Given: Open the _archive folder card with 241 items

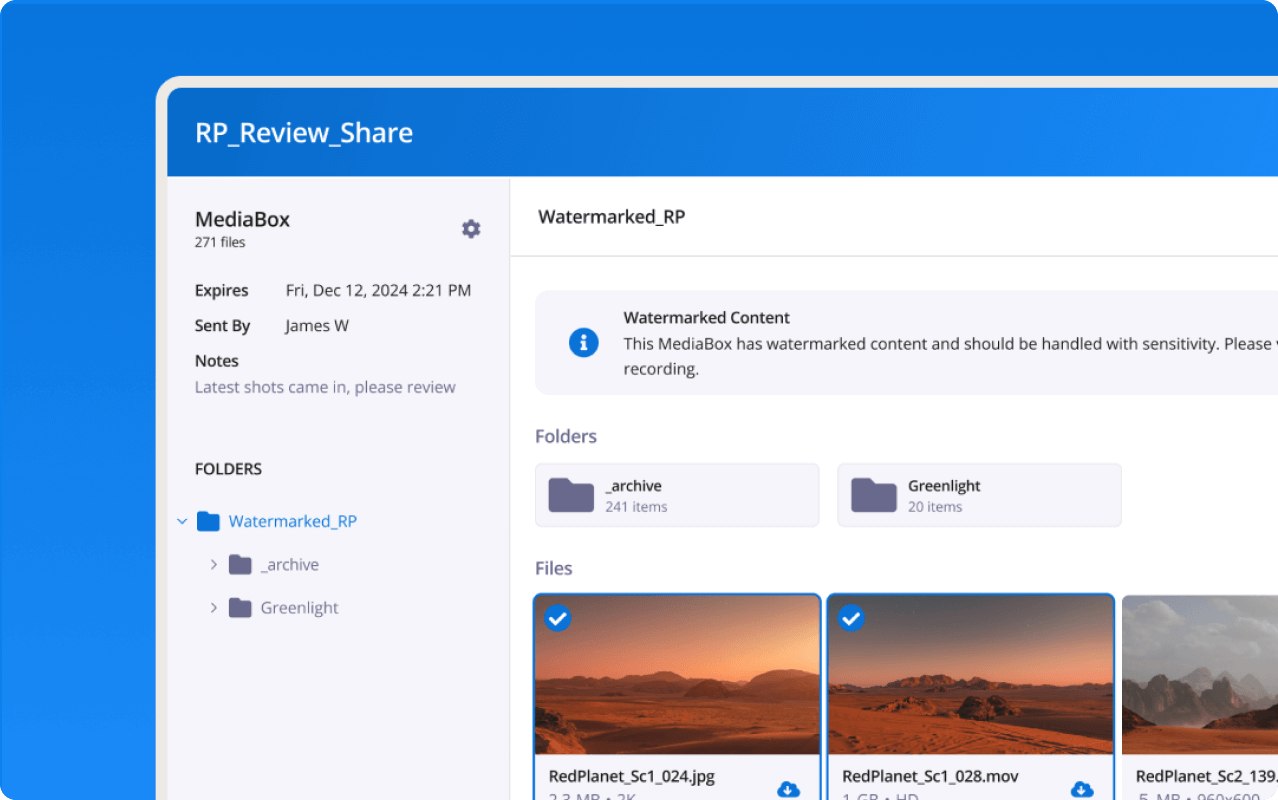Looking at the screenshot, I should coord(677,495).
